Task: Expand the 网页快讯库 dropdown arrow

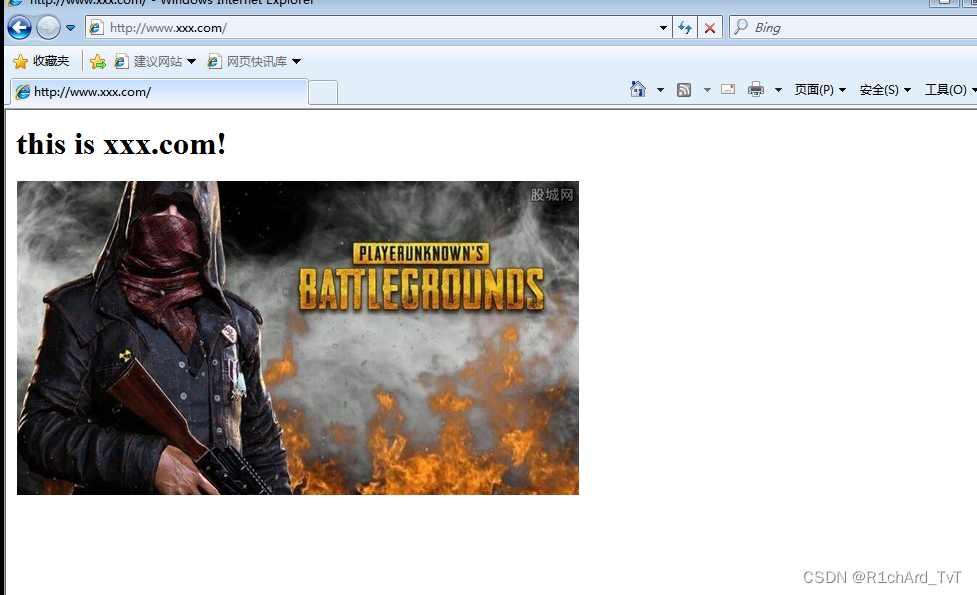Action: pos(297,61)
